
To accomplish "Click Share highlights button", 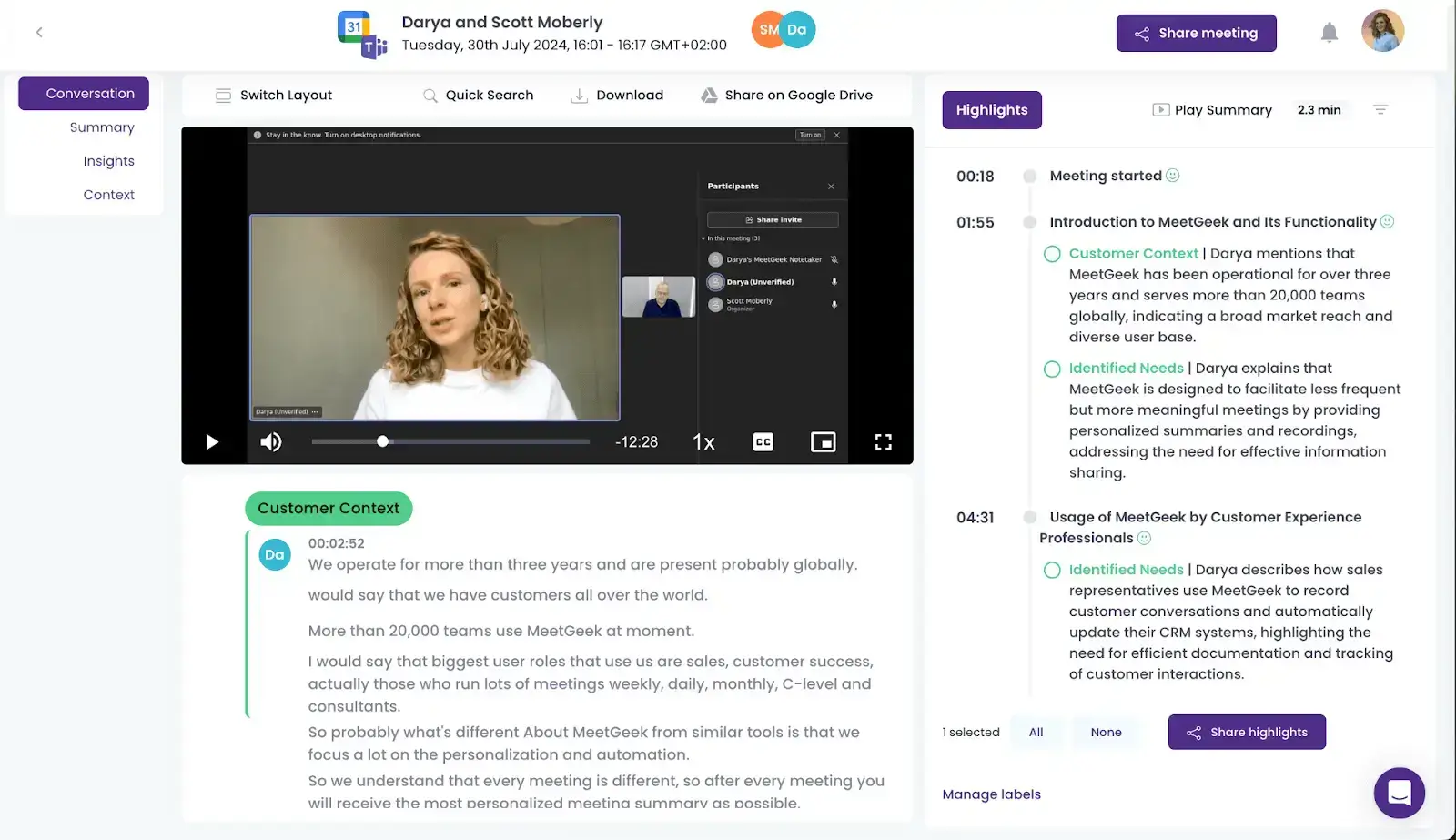I will coord(1247,733).
